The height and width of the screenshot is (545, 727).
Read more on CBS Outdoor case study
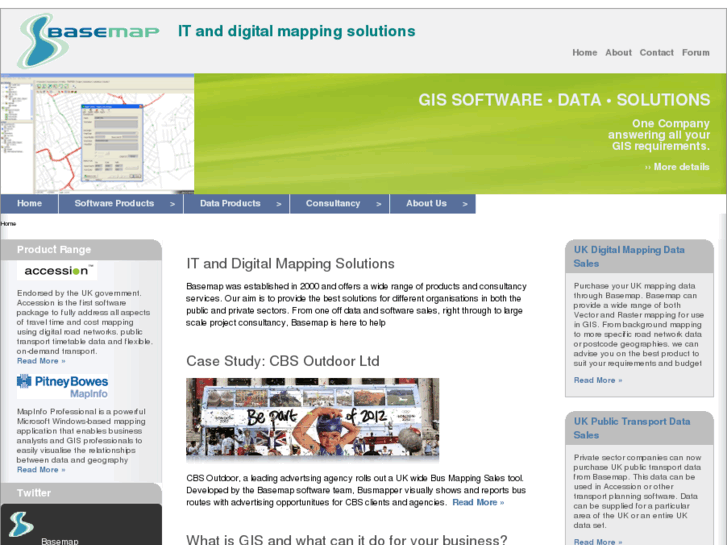478,502
